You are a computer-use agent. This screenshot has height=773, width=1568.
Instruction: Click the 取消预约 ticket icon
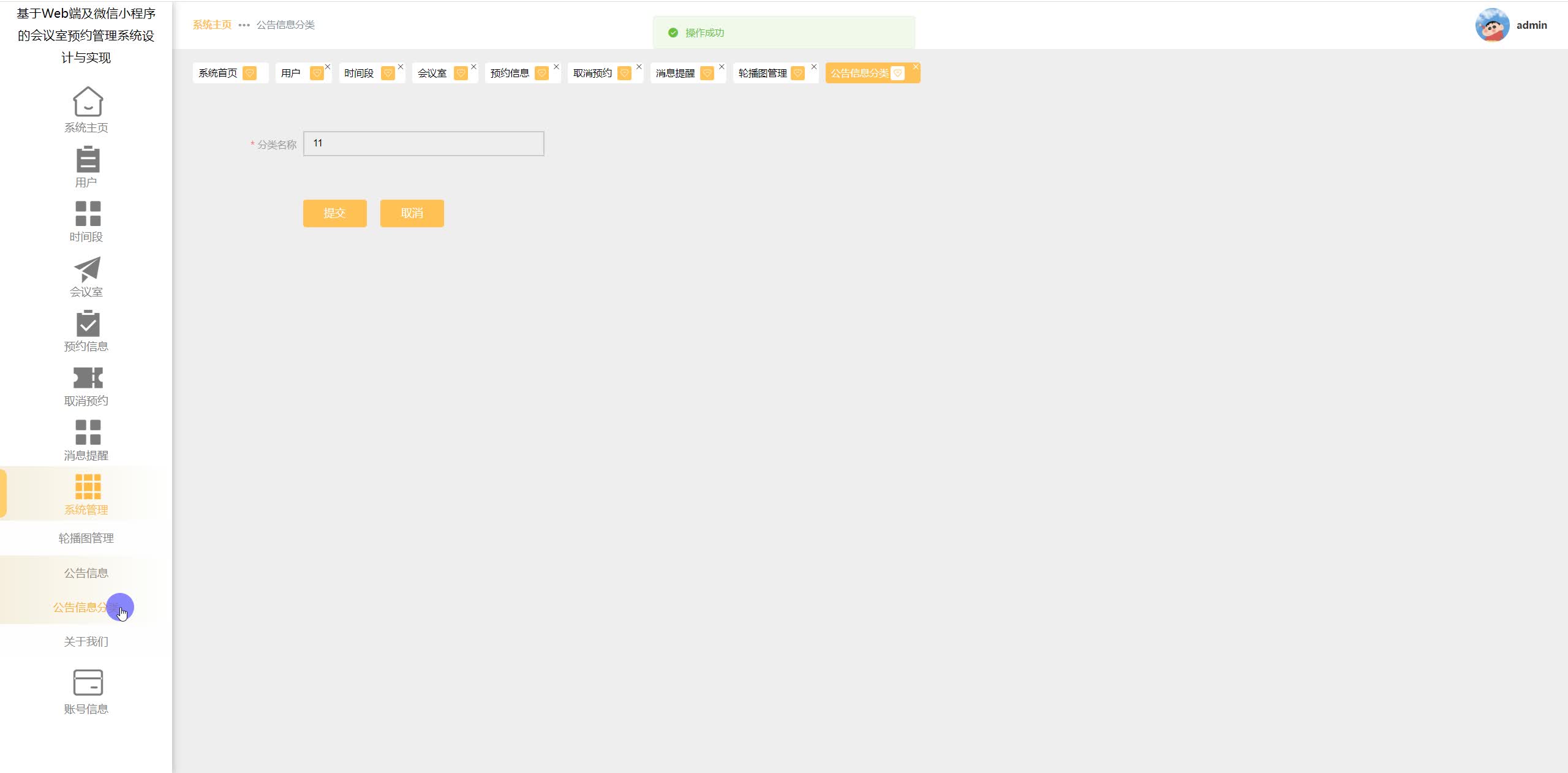point(88,378)
